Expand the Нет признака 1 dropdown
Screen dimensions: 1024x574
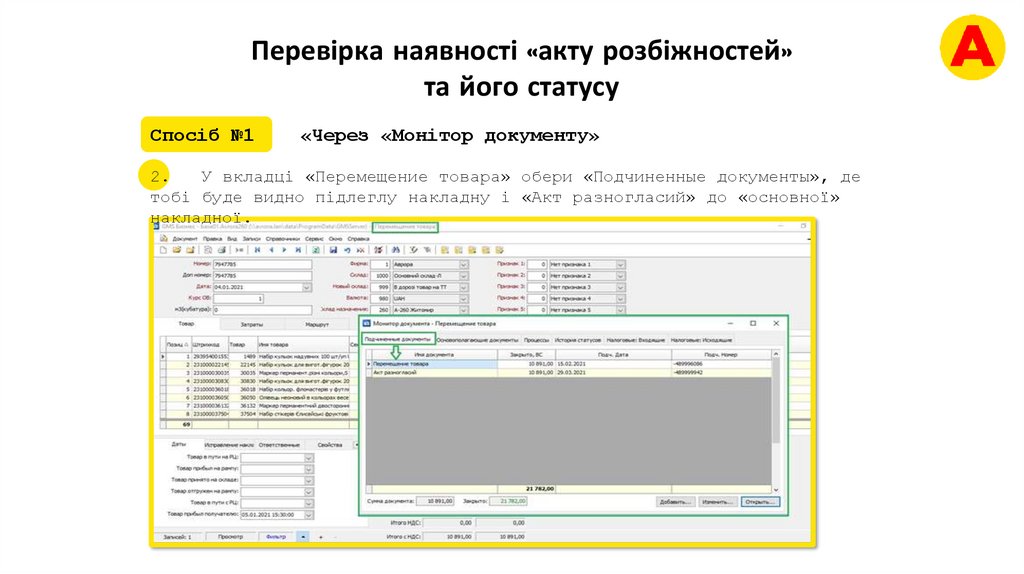pos(620,264)
